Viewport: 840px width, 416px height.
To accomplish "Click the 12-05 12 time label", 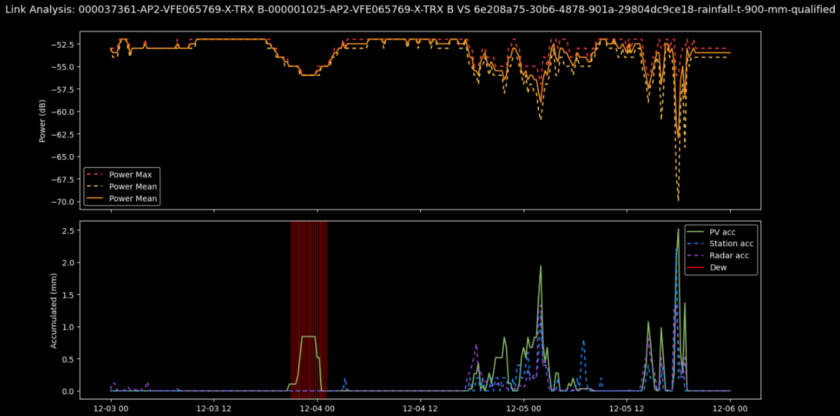I will 627,408.
